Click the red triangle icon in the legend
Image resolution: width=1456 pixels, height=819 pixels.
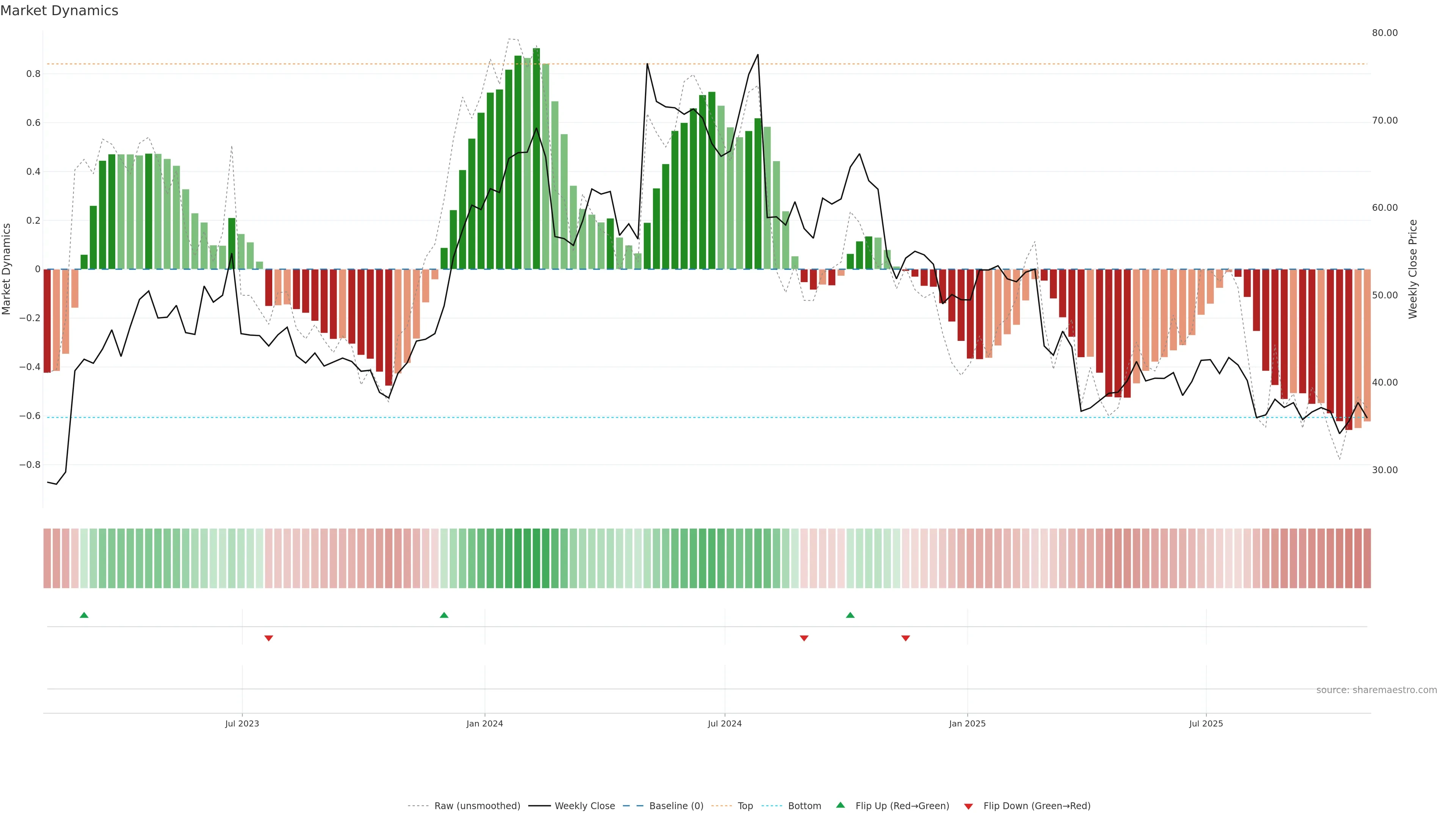pos(968,806)
